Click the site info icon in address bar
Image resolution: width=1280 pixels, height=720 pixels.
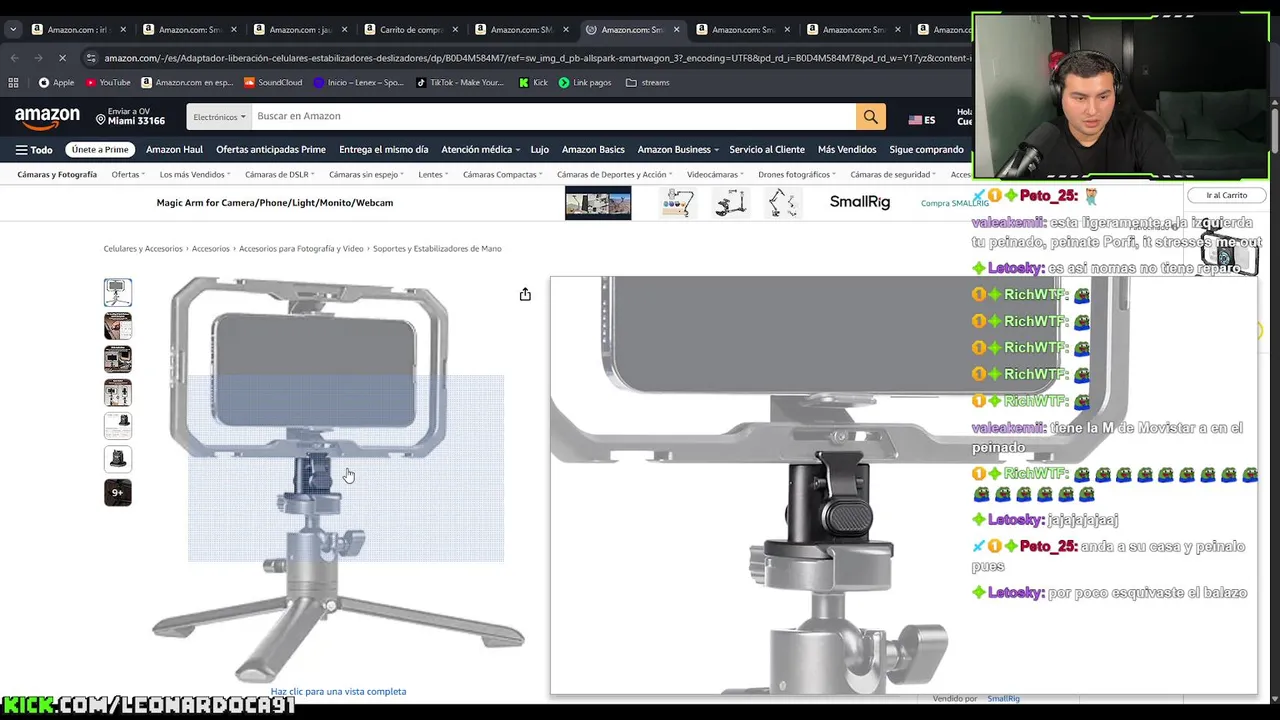pos(91,58)
